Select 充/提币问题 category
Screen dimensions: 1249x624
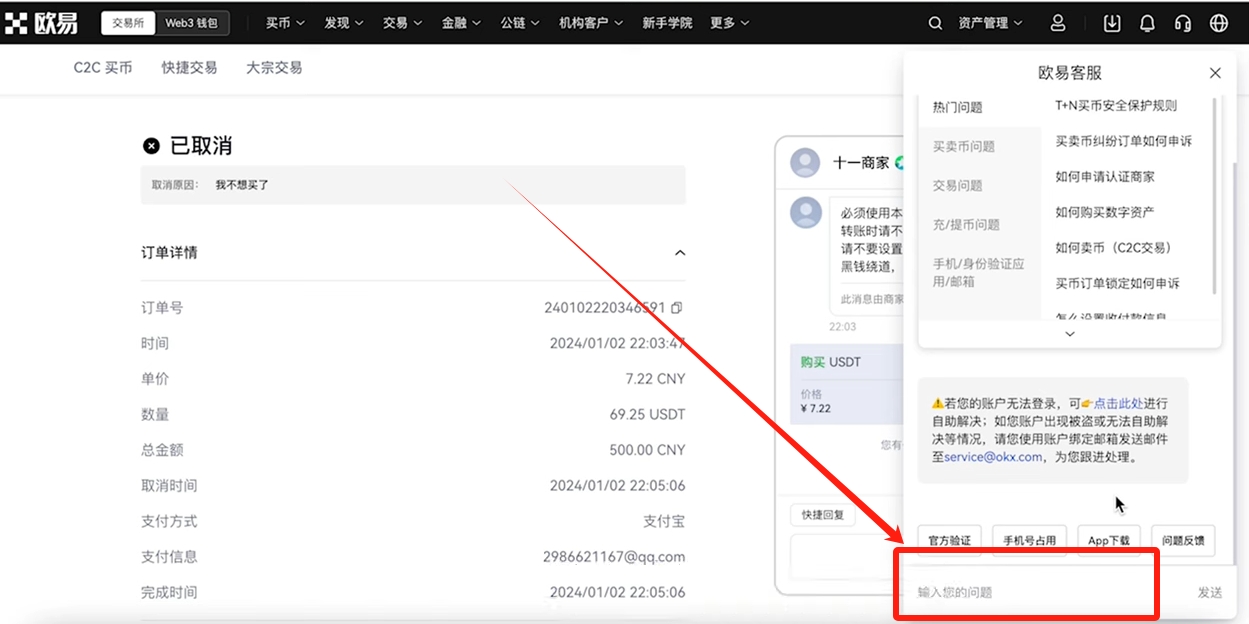tap(966, 225)
